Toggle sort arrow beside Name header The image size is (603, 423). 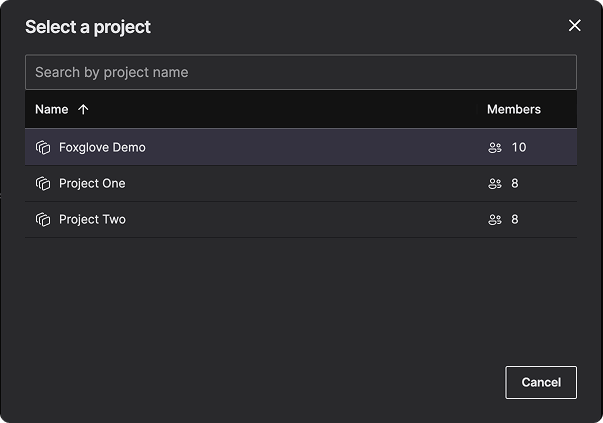[83, 110]
